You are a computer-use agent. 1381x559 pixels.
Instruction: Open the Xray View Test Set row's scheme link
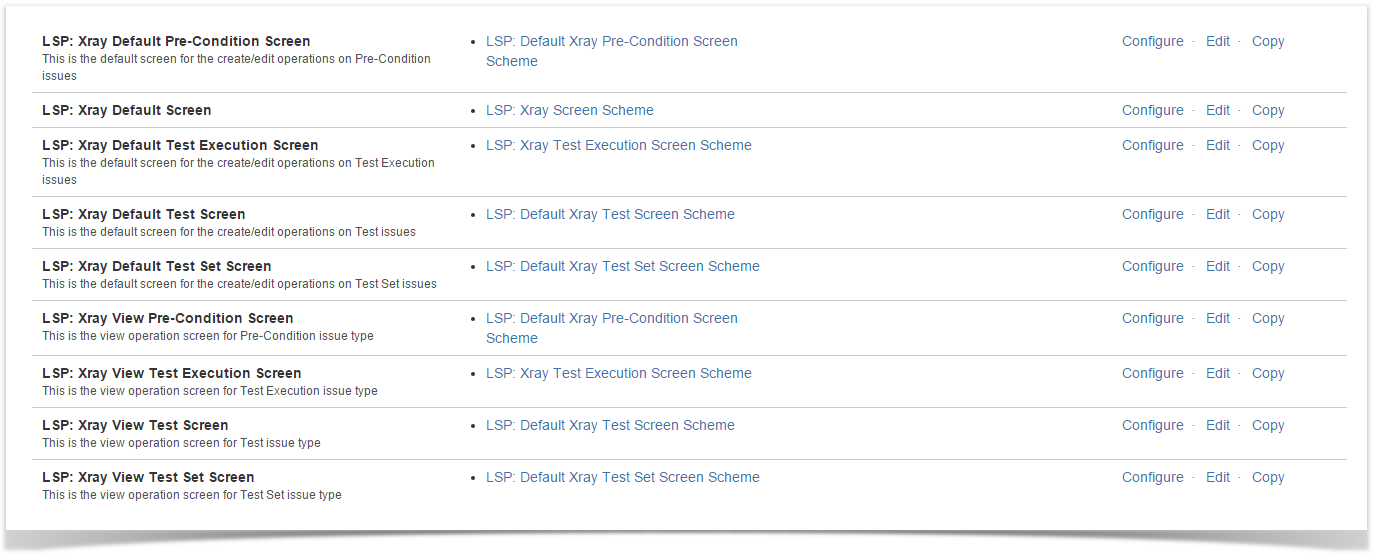623,477
